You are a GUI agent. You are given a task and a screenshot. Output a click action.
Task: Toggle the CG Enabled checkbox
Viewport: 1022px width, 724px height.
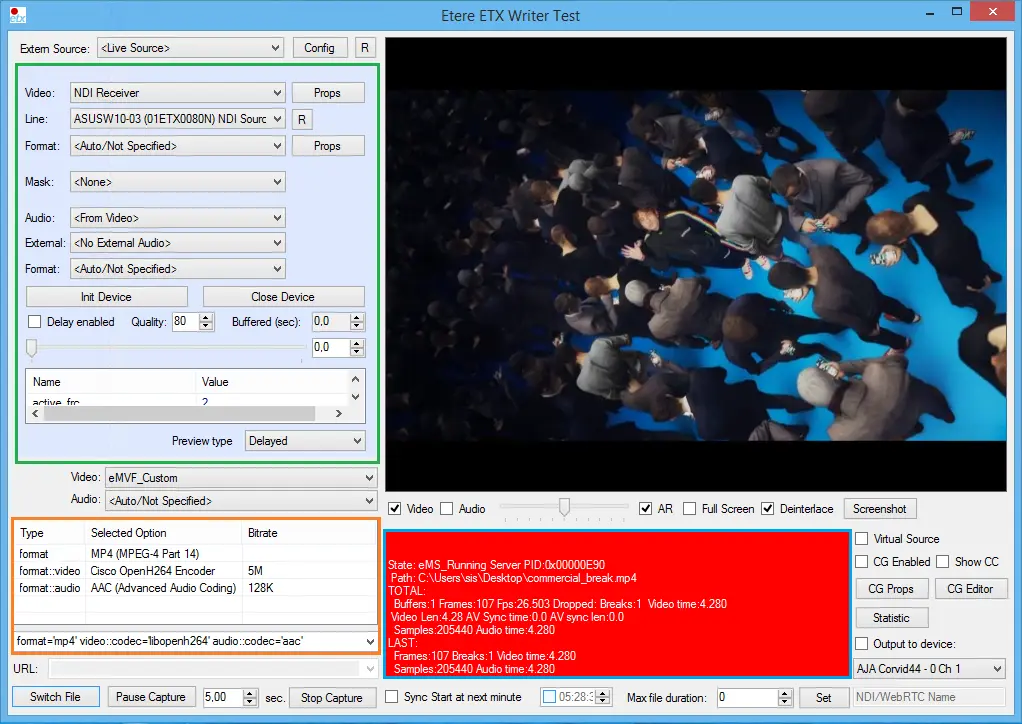click(x=862, y=562)
